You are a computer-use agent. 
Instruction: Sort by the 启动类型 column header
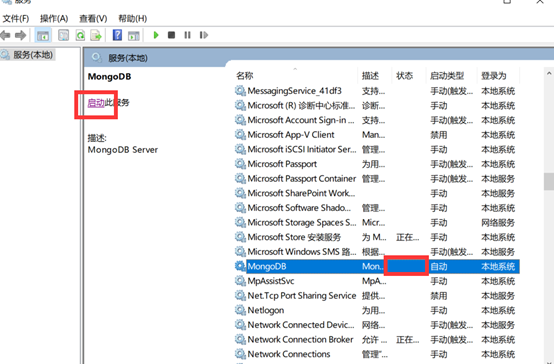click(x=447, y=76)
